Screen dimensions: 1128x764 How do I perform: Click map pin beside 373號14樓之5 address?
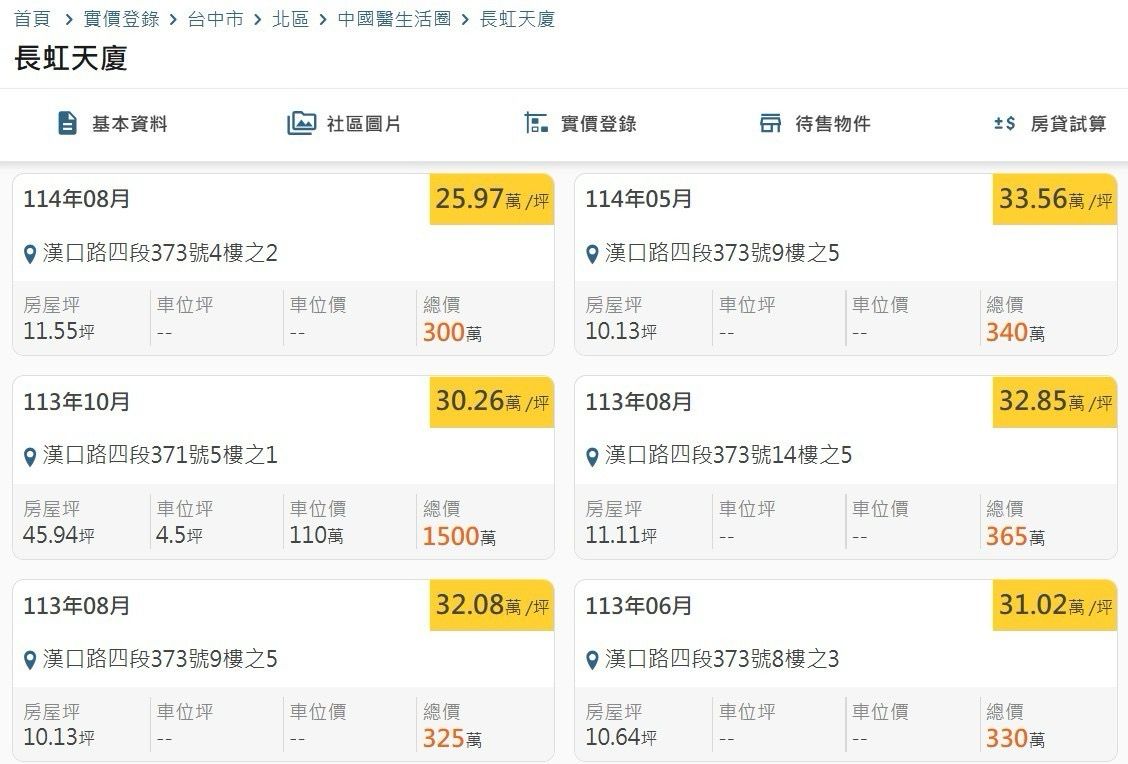point(592,457)
